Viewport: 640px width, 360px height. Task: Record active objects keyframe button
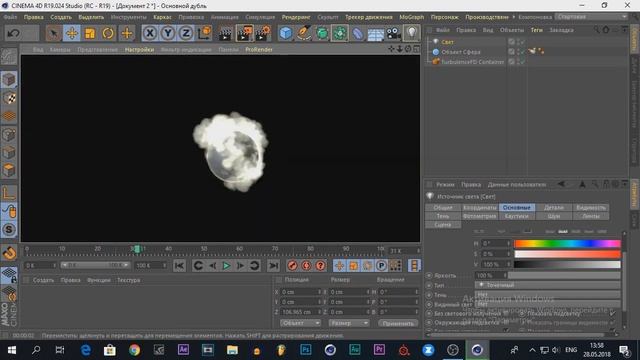click(292, 266)
